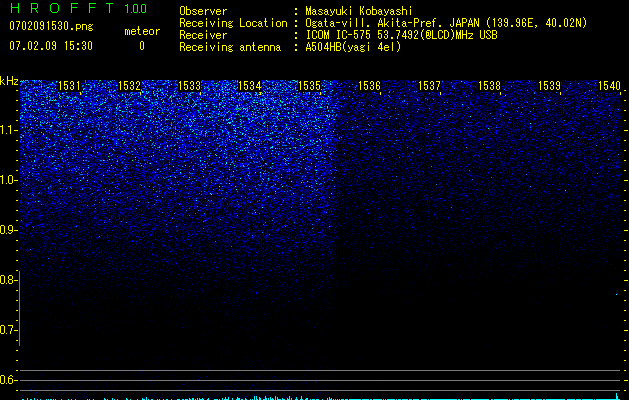Viewport: 629px width, 400px height.
Task: Click the date stamp 07.02.09 15:30
Action: 51,46
